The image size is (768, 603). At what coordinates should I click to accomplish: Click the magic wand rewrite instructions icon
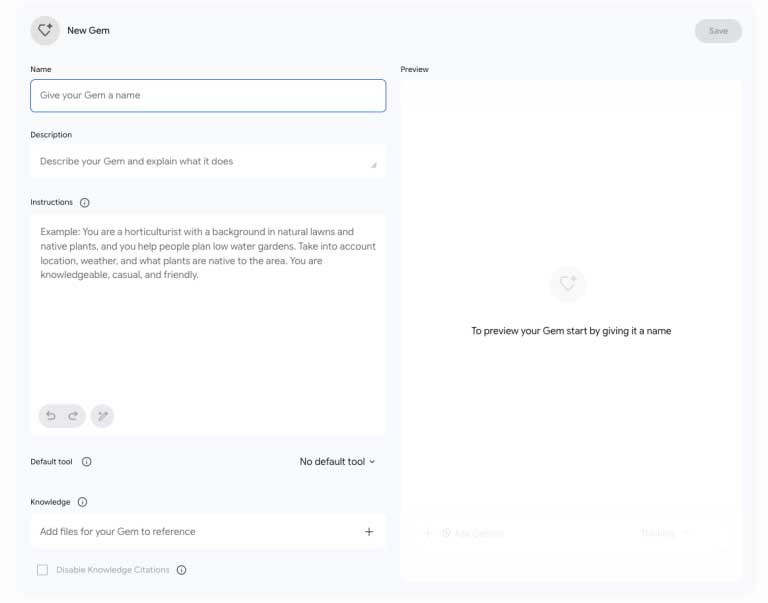(102, 416)
